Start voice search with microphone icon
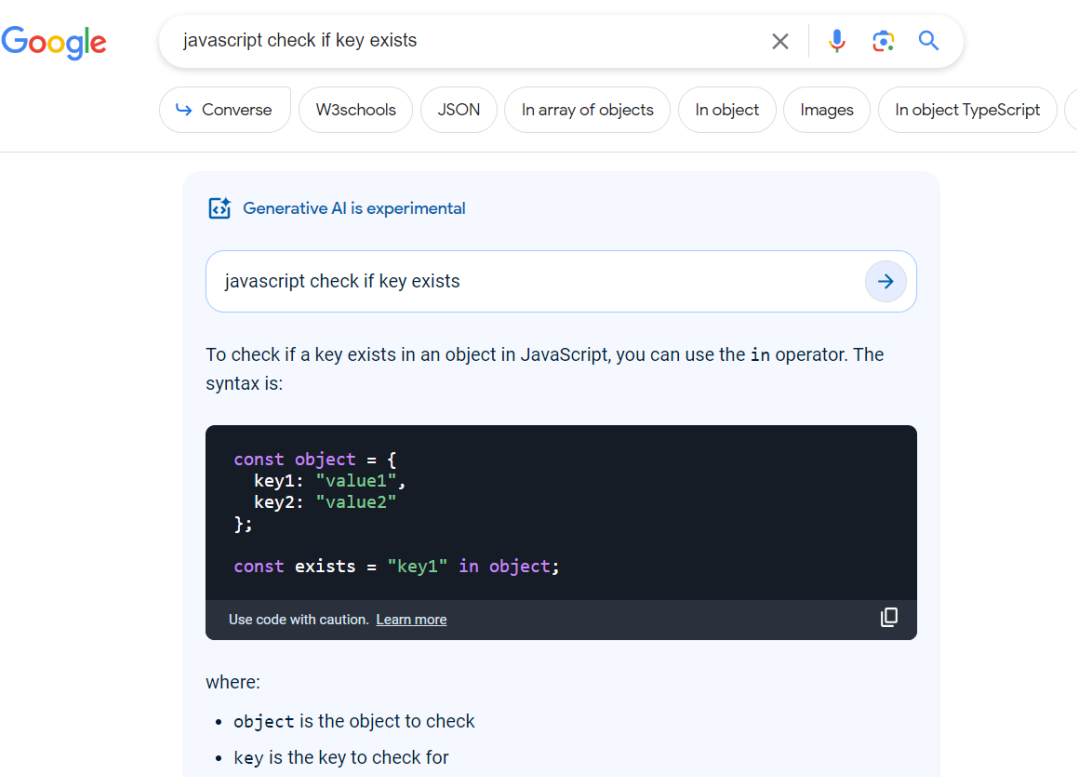1077x777 pixels. 837,41
